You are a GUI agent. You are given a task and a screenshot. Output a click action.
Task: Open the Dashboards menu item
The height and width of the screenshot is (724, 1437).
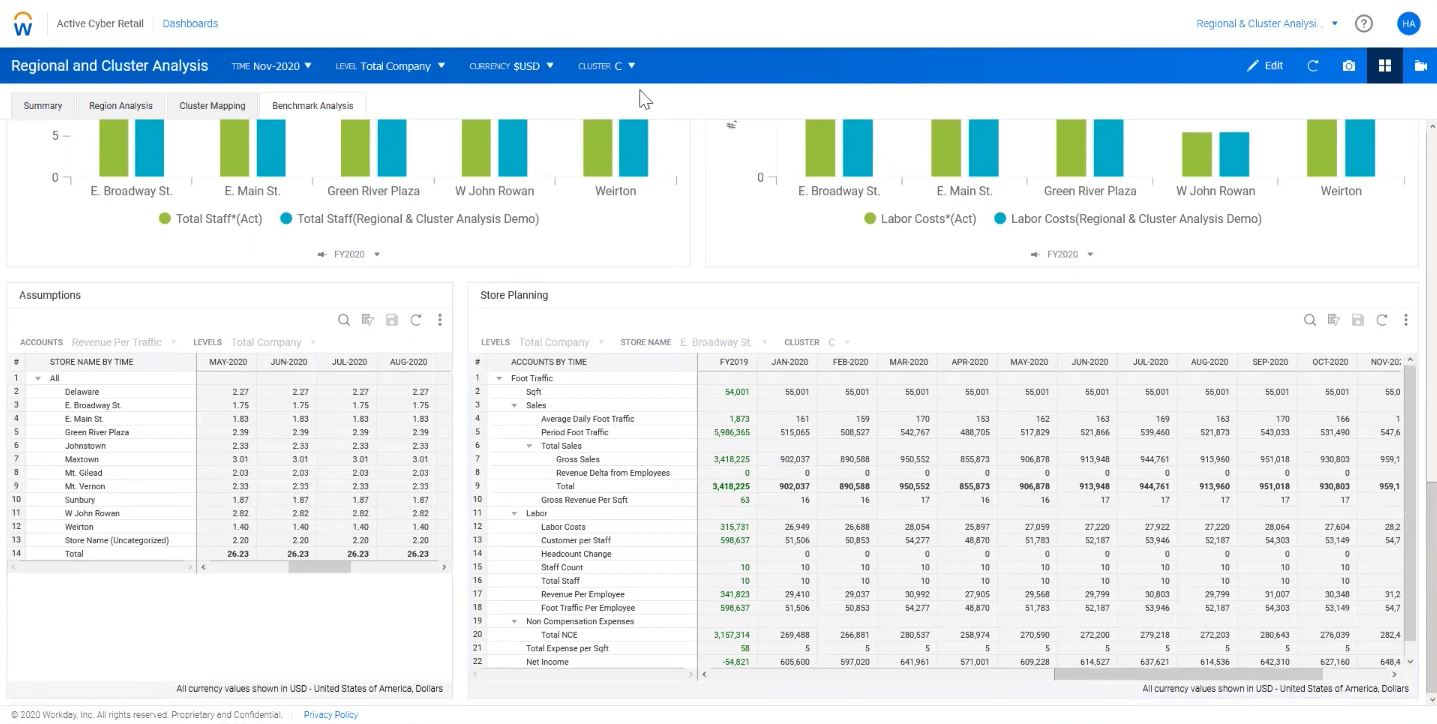[x=189, y=22]
